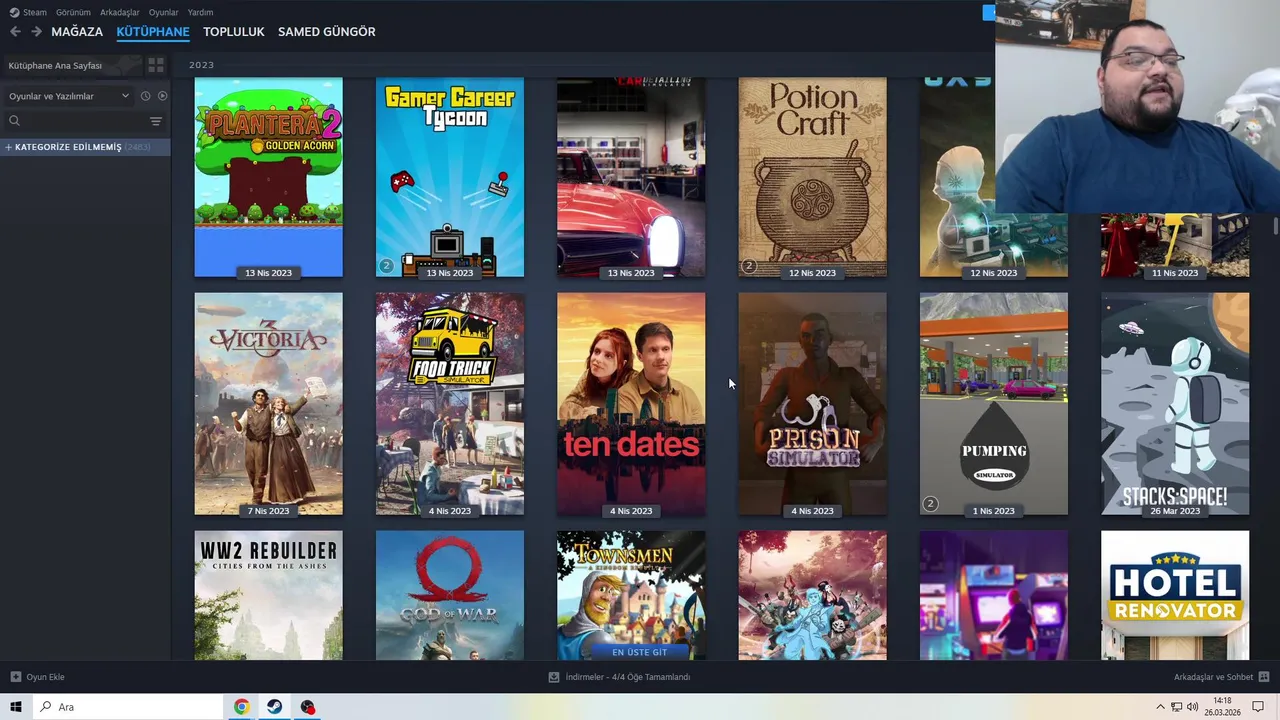Open God of War game cover

pyautogui.click(x=450, y=595)
